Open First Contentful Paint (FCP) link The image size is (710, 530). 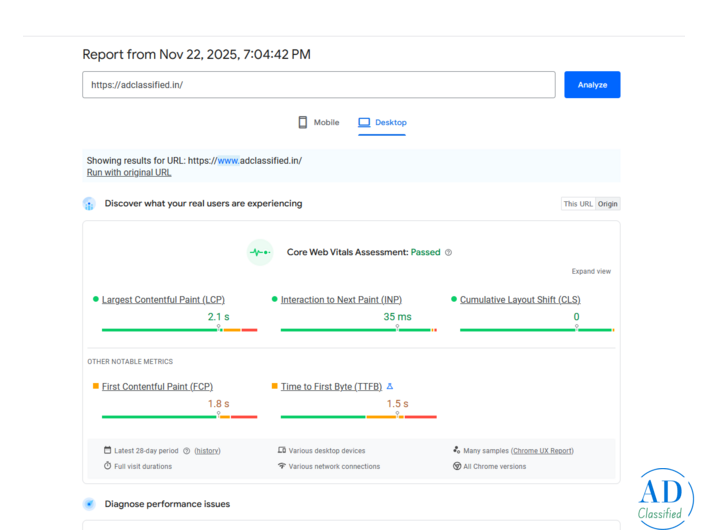tap(157, 387)
